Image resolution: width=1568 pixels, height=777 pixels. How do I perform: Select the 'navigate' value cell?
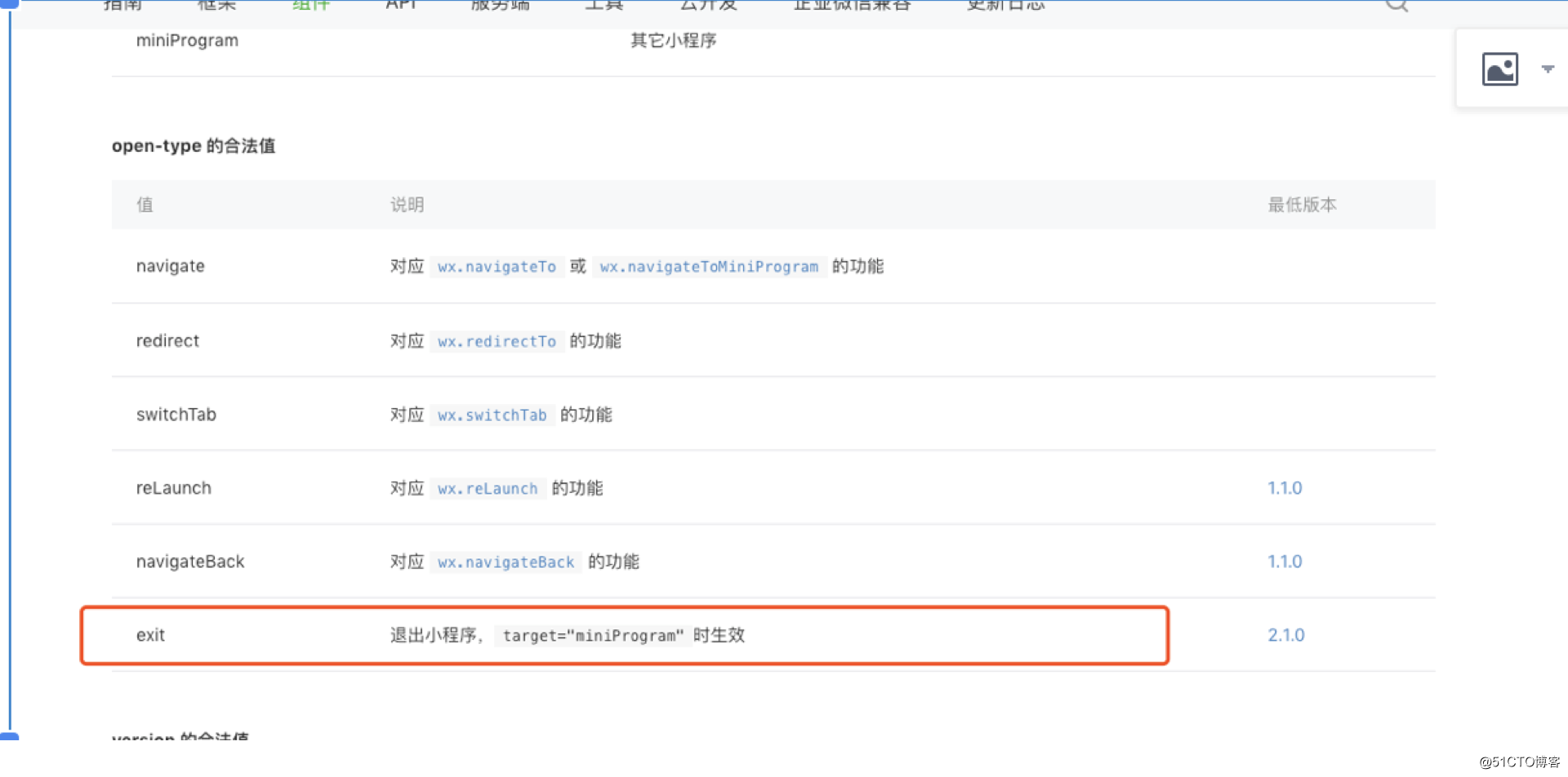coord(171,266)
